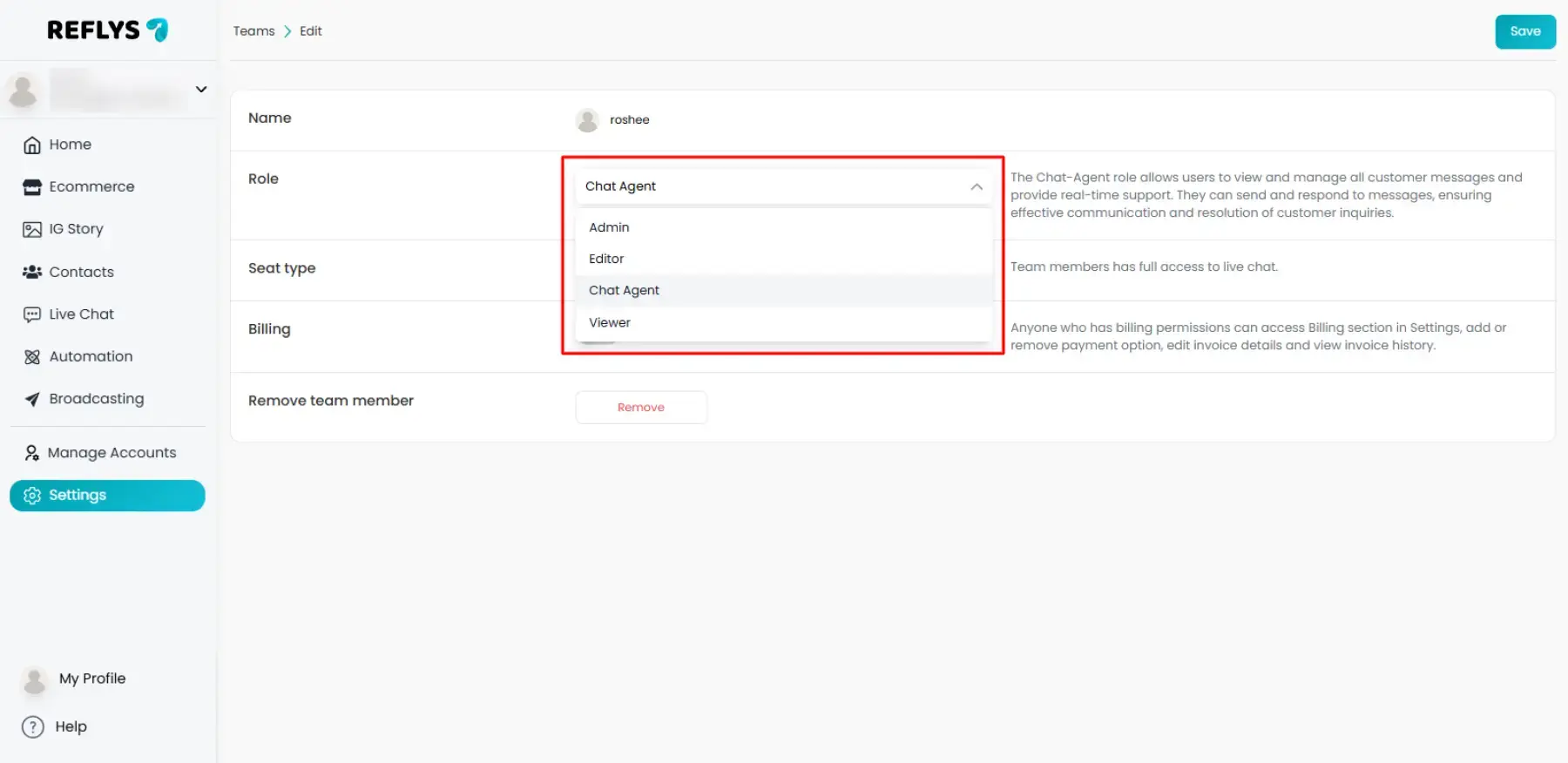Go to My Profile
Screen dimensions: 1568x763
(x=91, y=679)
